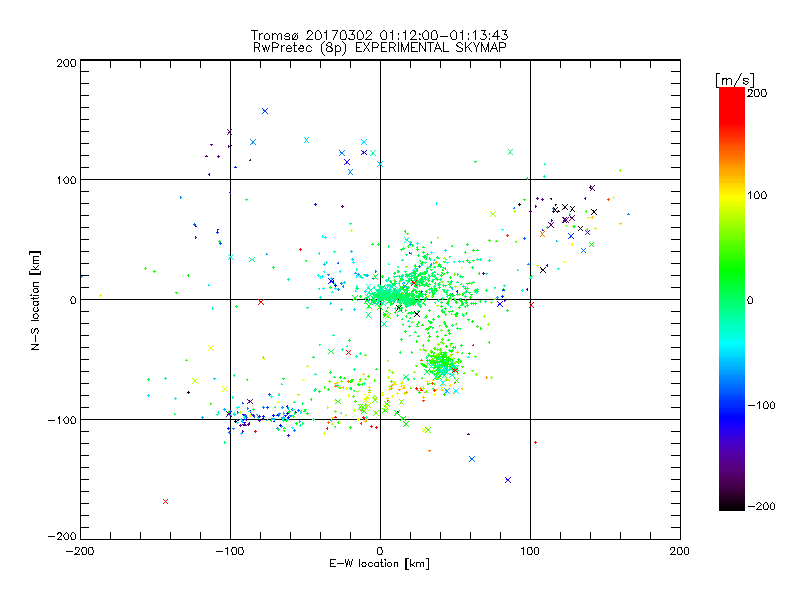The width and height of the screenshot is (800, 600).
Task: Click the '-100' tick label on the N-S axis
Action: pos(63,420)
